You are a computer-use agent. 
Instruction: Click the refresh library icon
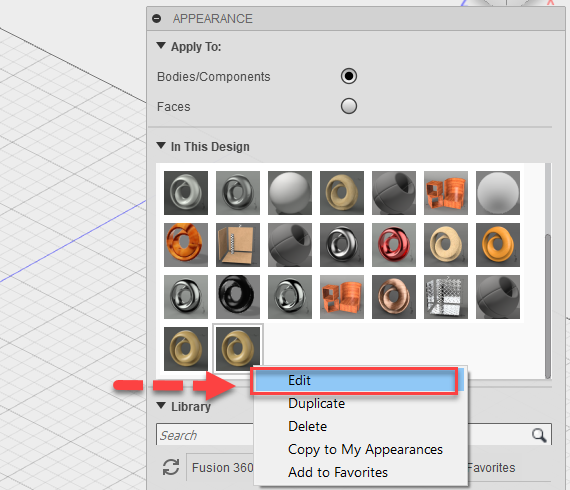pos(170,467)
